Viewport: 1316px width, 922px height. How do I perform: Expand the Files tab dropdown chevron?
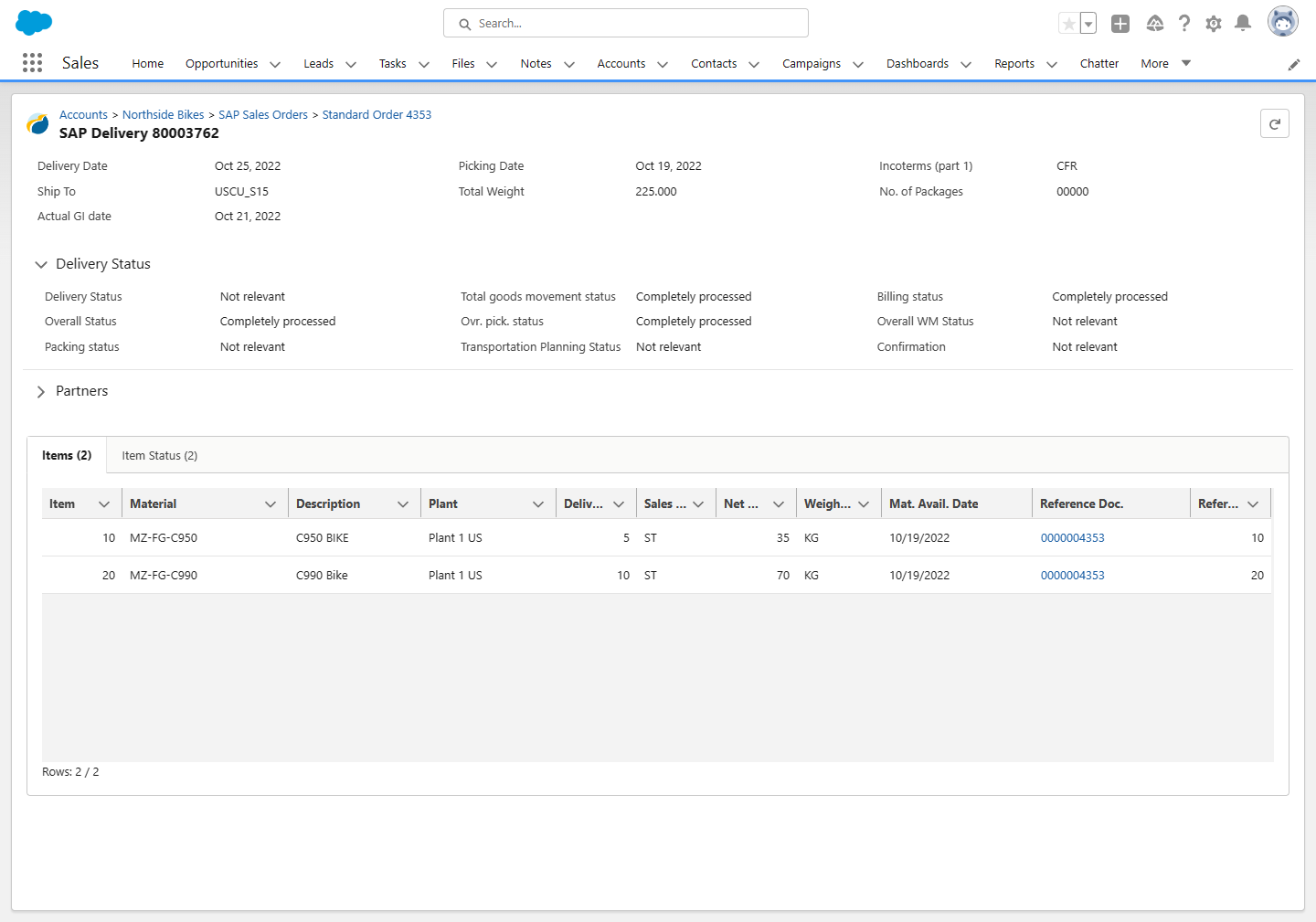492,64
